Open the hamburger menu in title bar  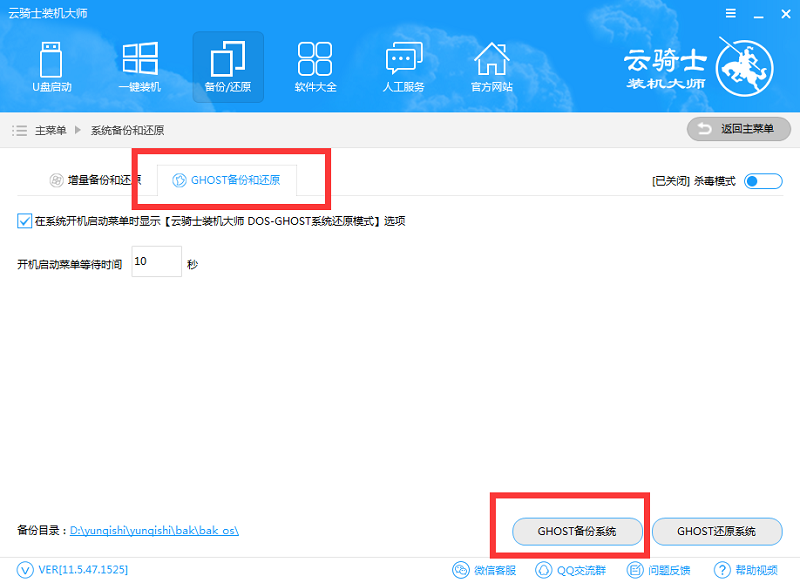[x=731, y=13]
